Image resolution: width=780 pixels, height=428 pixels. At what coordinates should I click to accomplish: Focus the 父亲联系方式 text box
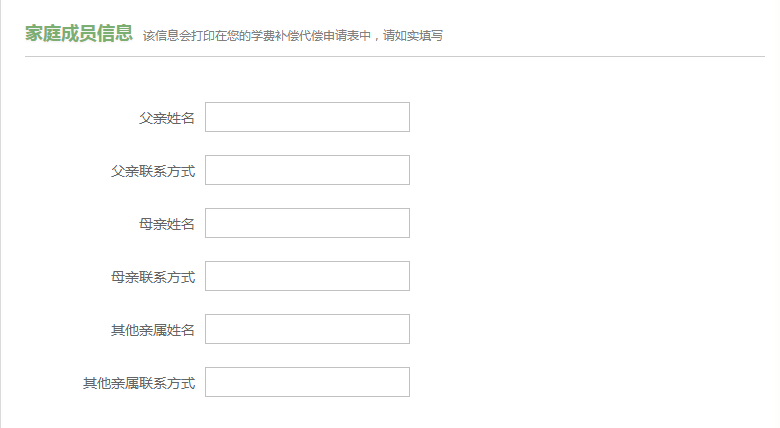click(307, 170)
